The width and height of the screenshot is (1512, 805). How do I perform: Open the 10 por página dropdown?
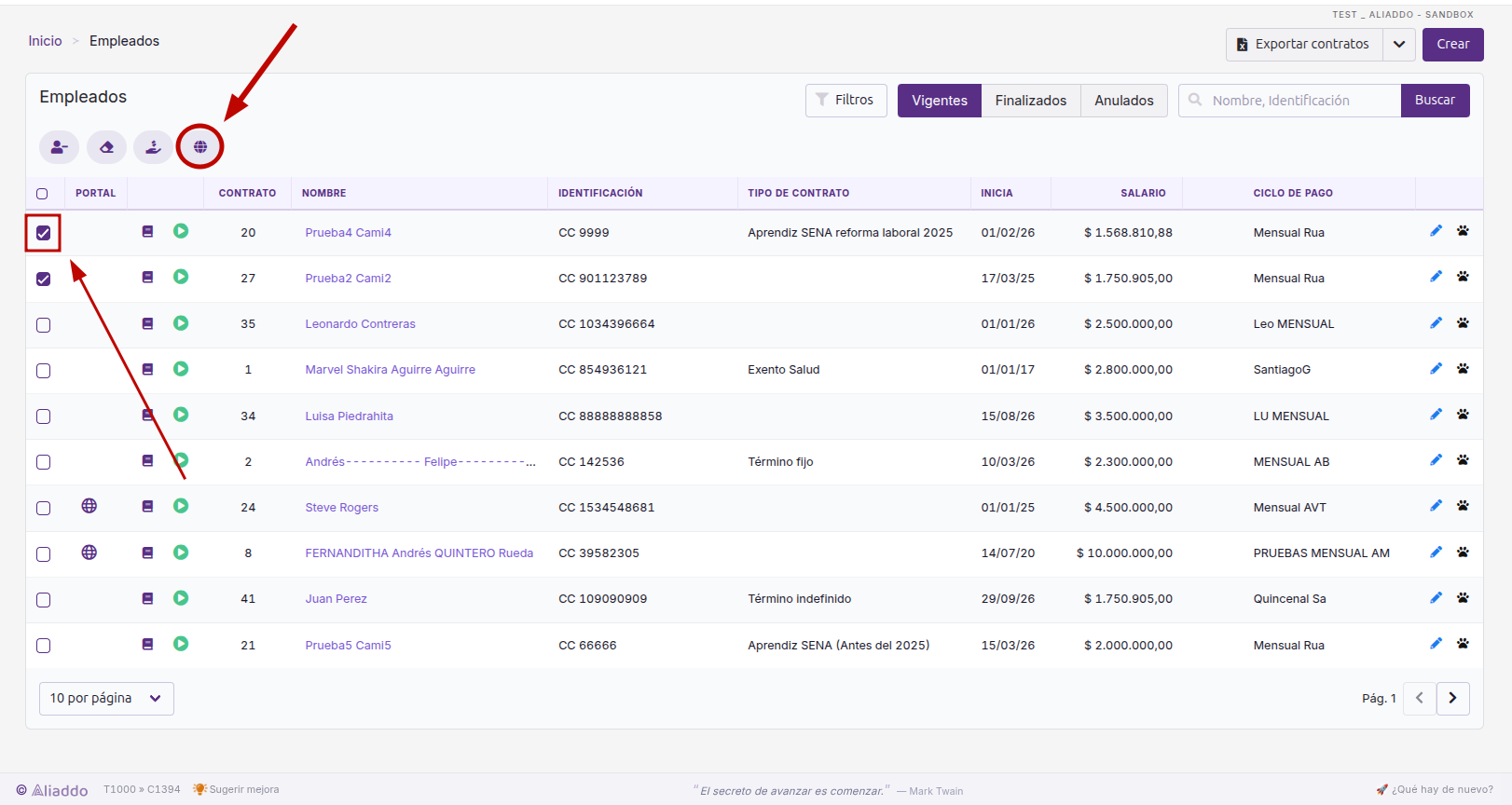coord(106,698)
